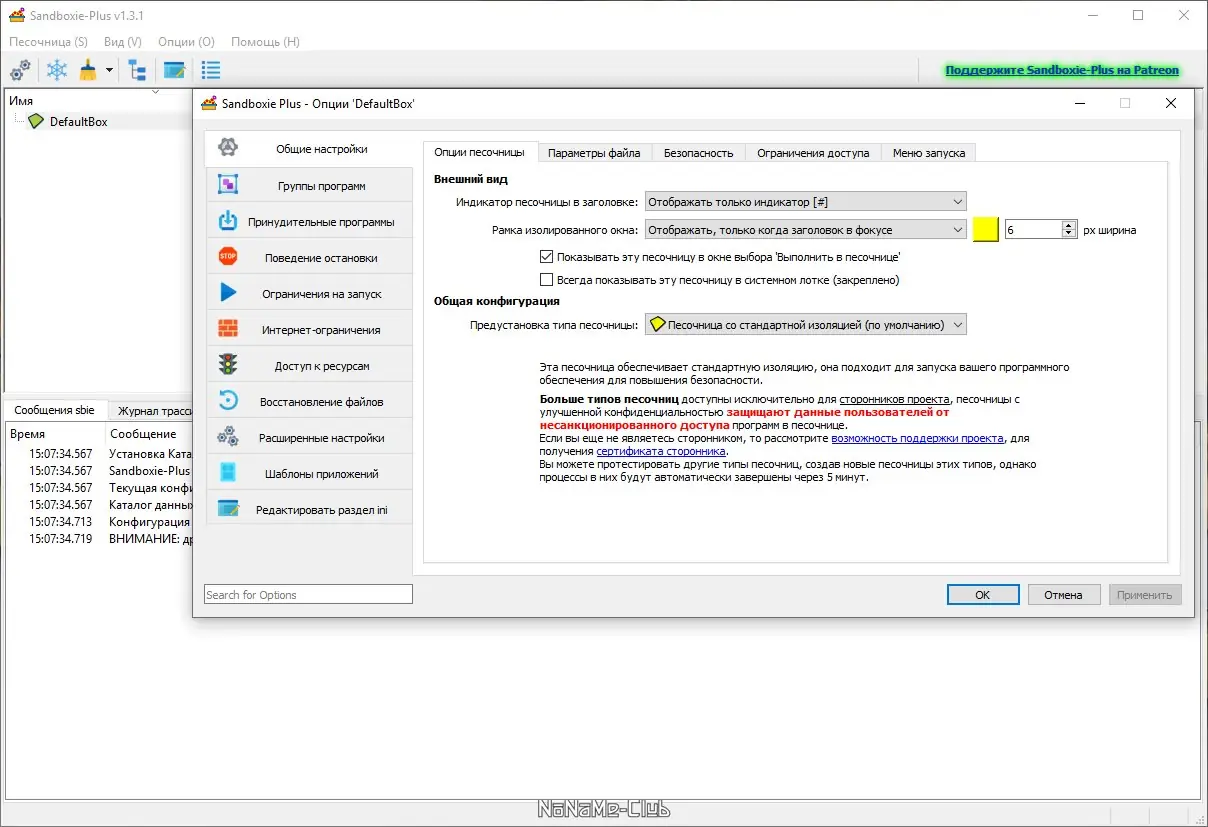Open Расширенные настройки sidebar section
Image resolution: width=1208 pixels, height=827 pixels.
309,438
